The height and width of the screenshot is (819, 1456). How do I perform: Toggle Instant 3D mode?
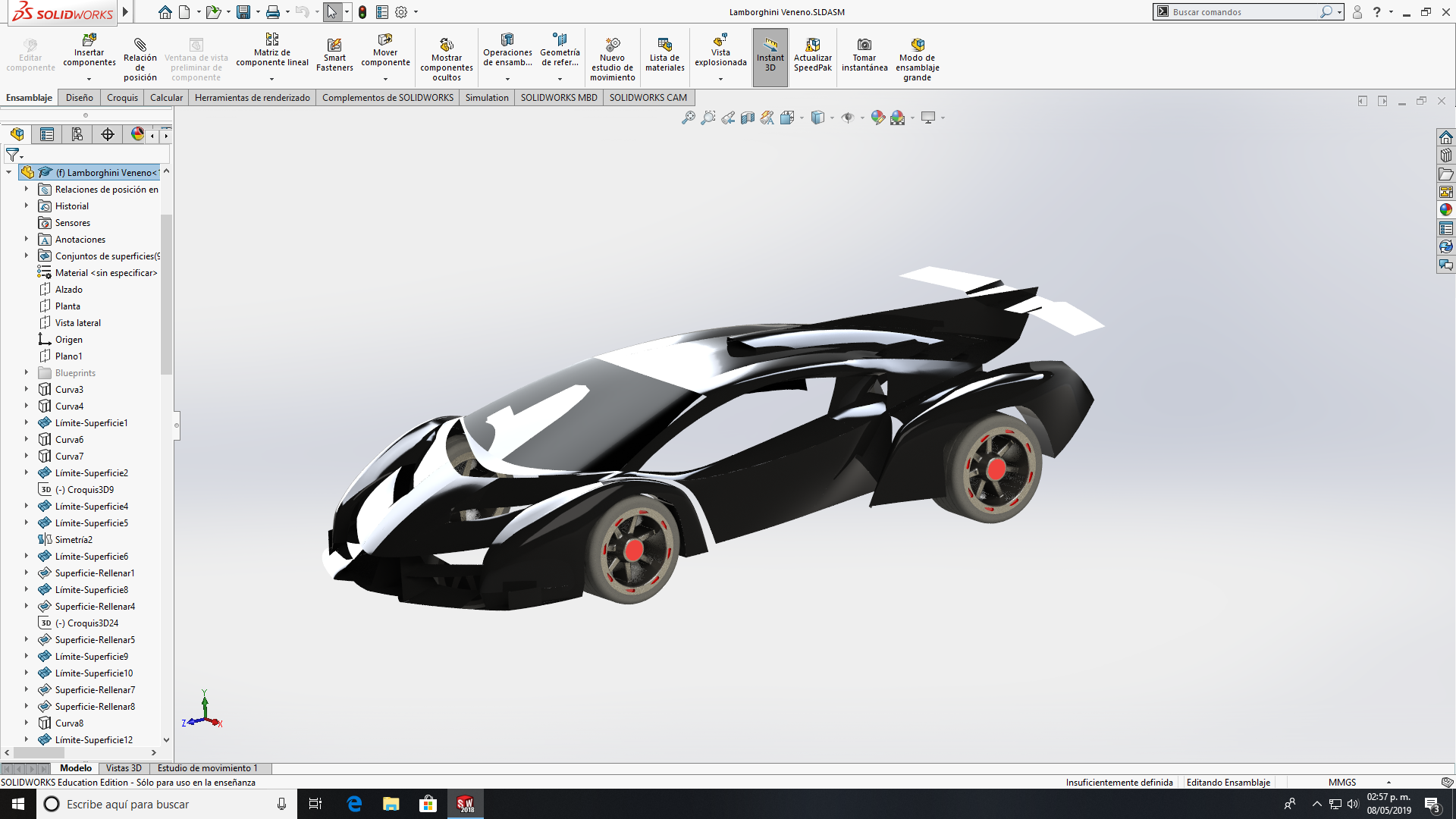coord(770,57)
